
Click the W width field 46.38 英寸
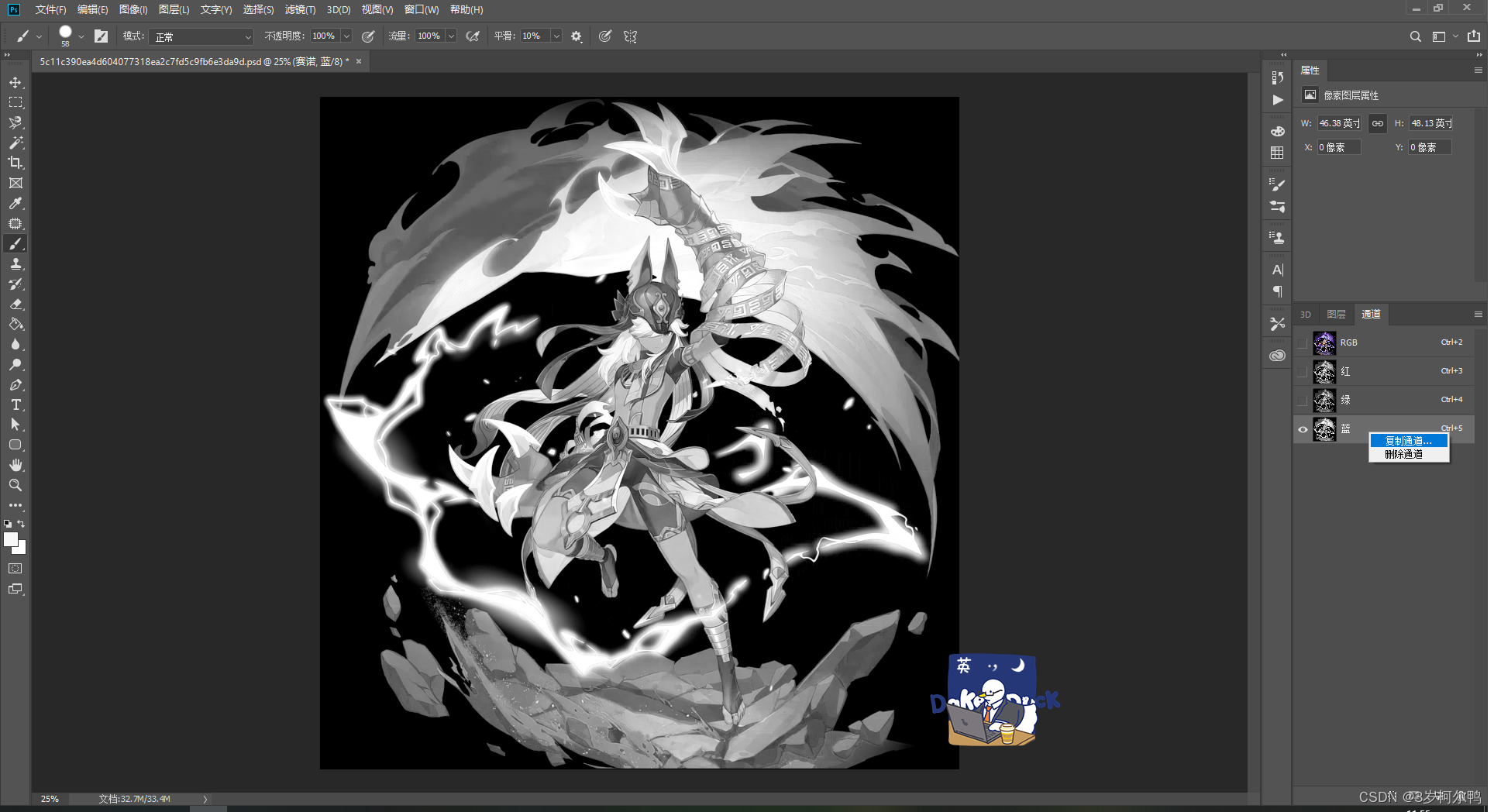[1339, 123]
